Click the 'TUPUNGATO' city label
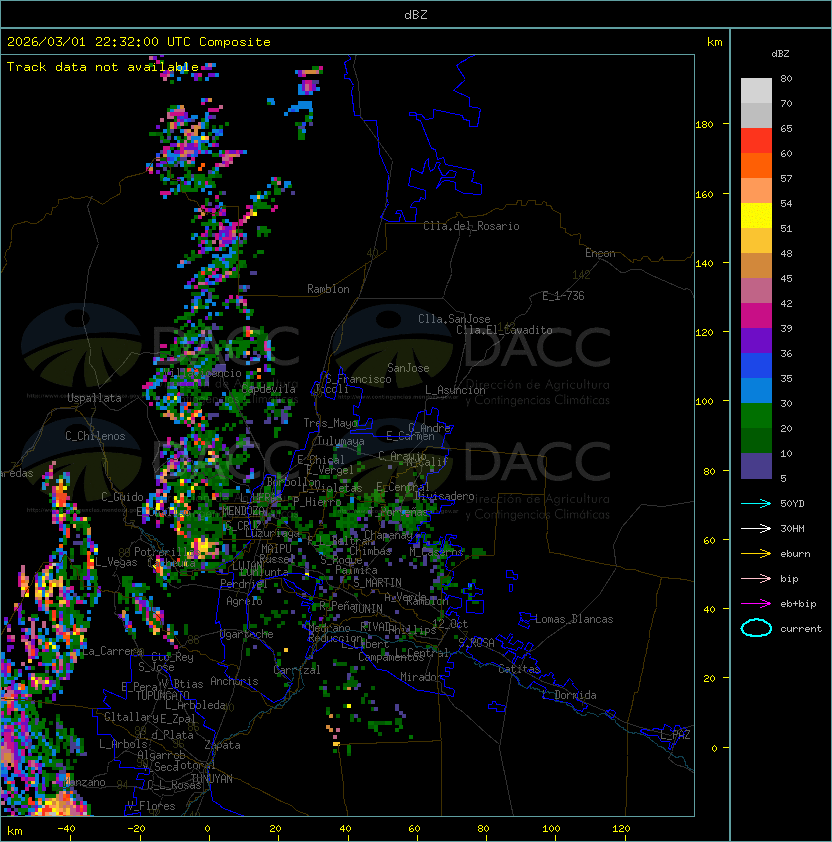 (162, 695)
